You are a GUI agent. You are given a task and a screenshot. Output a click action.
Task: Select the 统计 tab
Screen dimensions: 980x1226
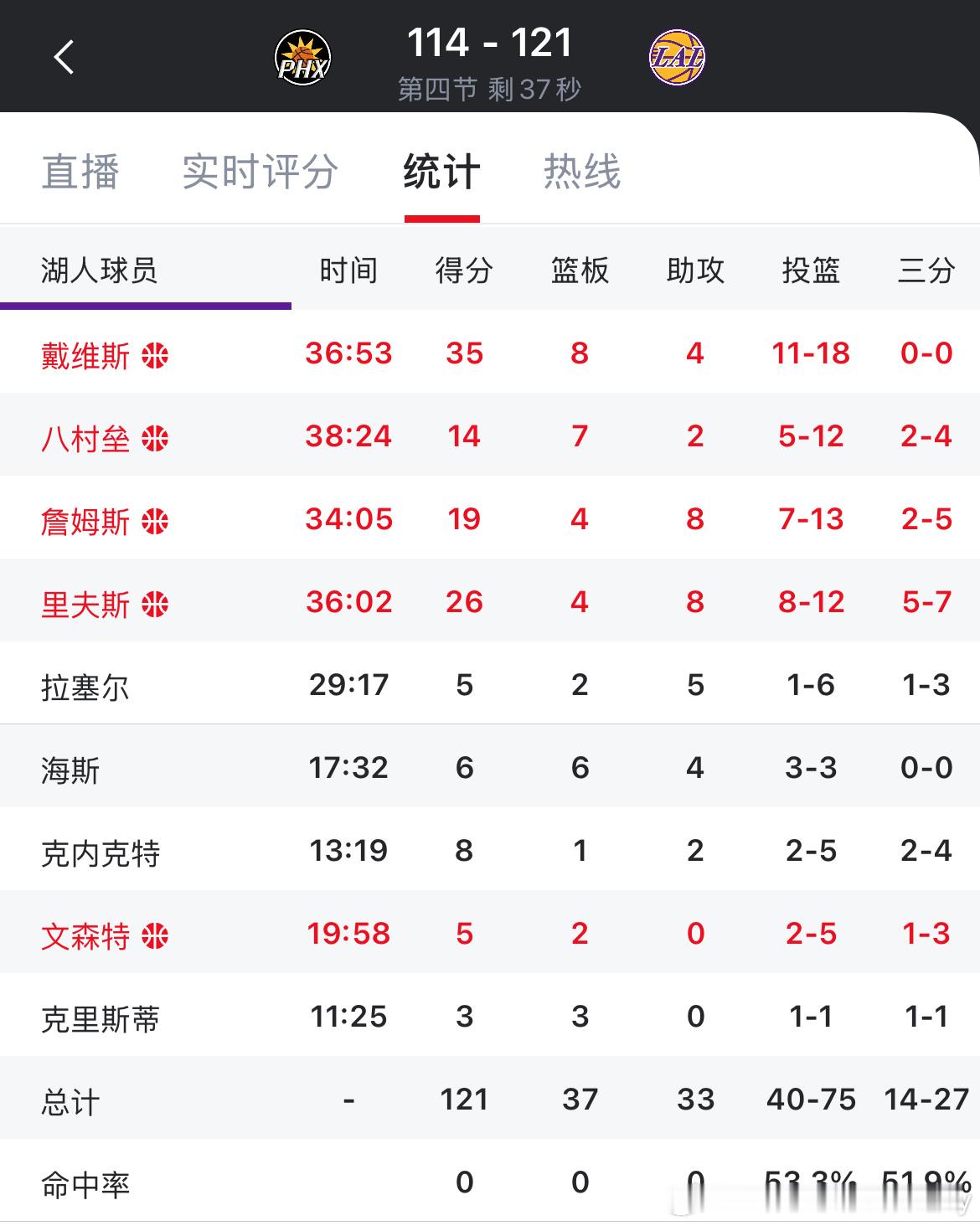[x=441, y=173]
